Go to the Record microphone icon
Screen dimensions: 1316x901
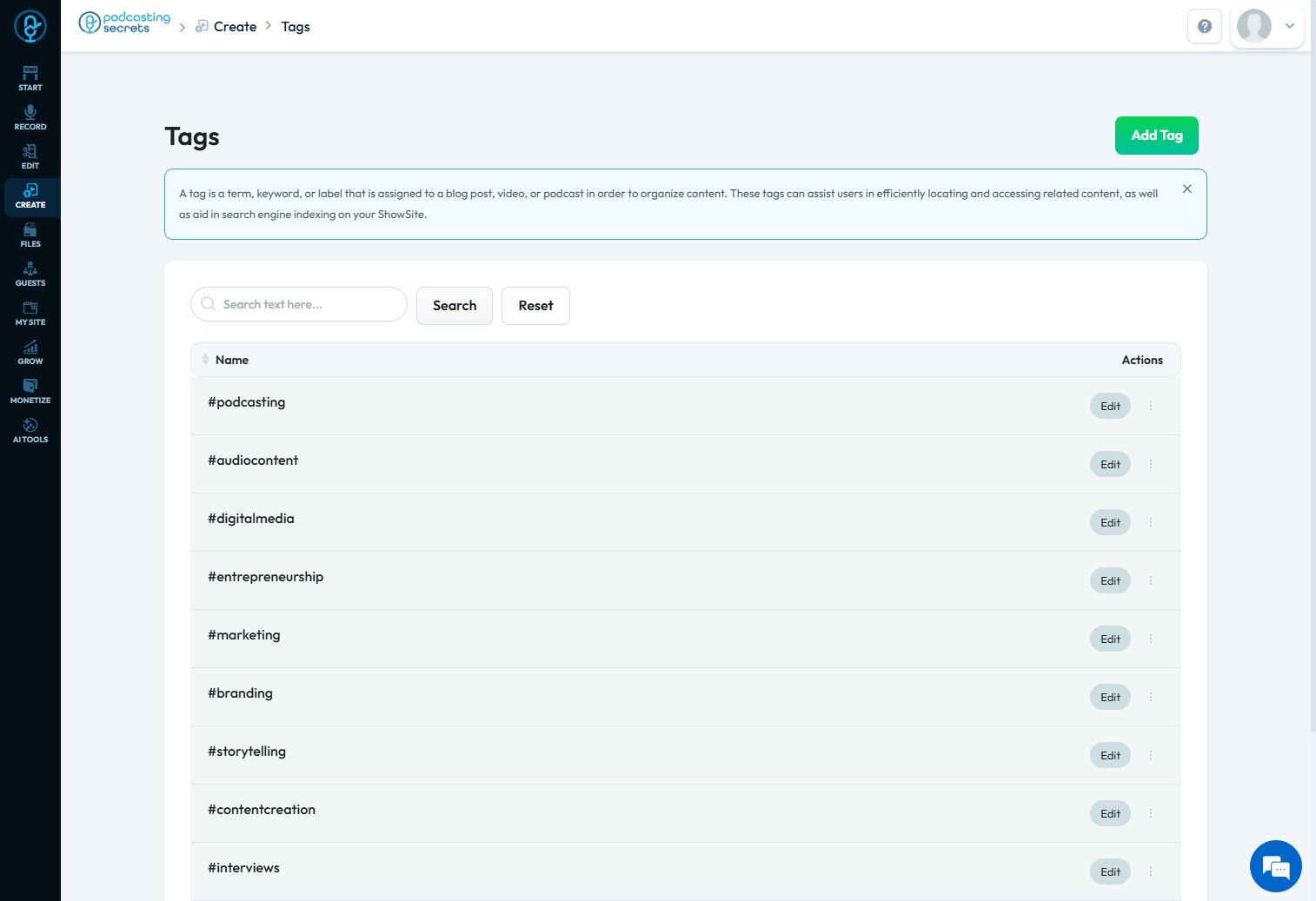[x=30, y=116]
